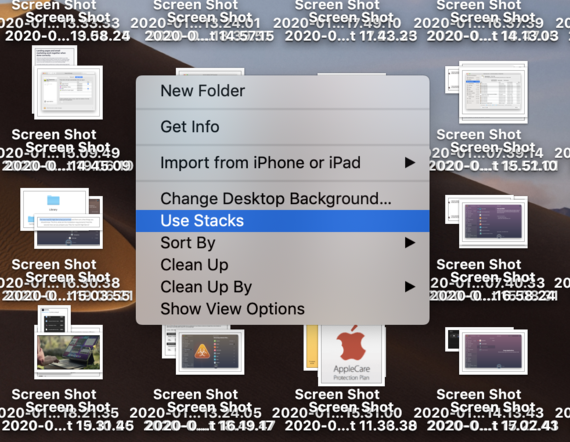570x442 pixels.
Task: Click Change Desktop Background…
Action: [282, 198]
